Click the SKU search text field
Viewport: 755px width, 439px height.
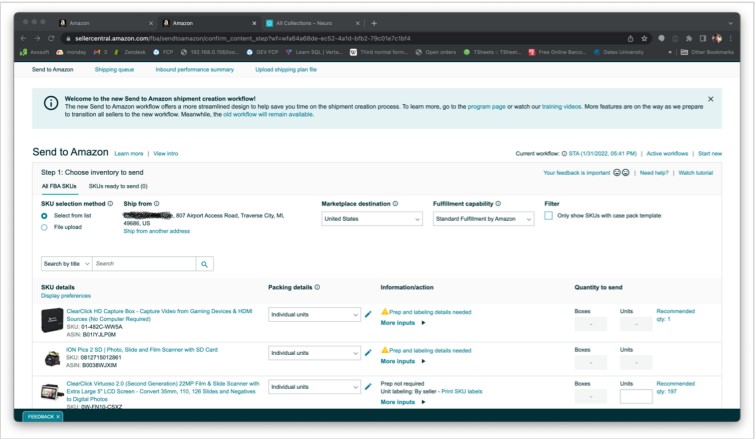coord(144,264)
